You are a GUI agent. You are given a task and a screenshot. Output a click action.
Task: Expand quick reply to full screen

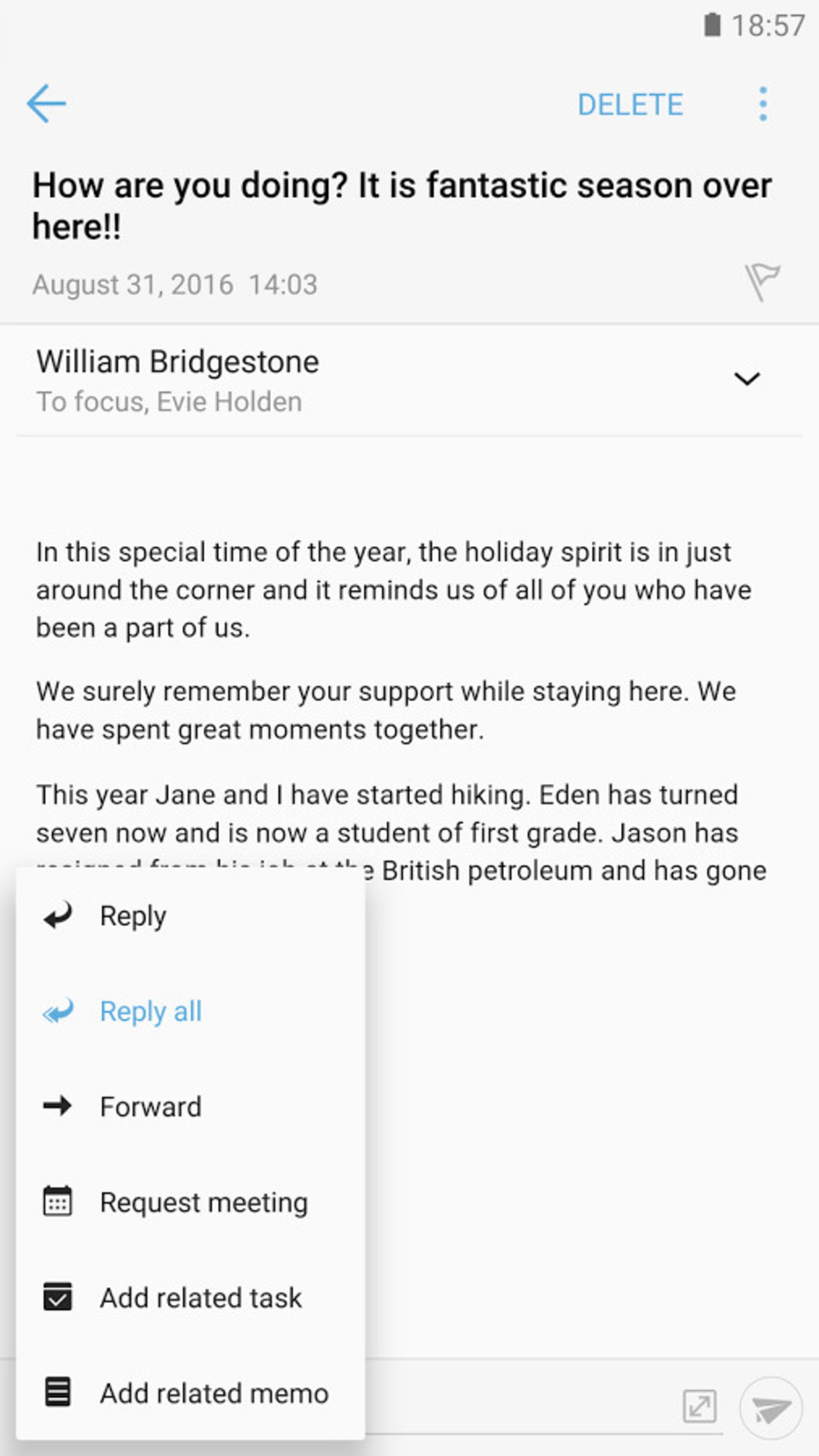point(700,1406)
